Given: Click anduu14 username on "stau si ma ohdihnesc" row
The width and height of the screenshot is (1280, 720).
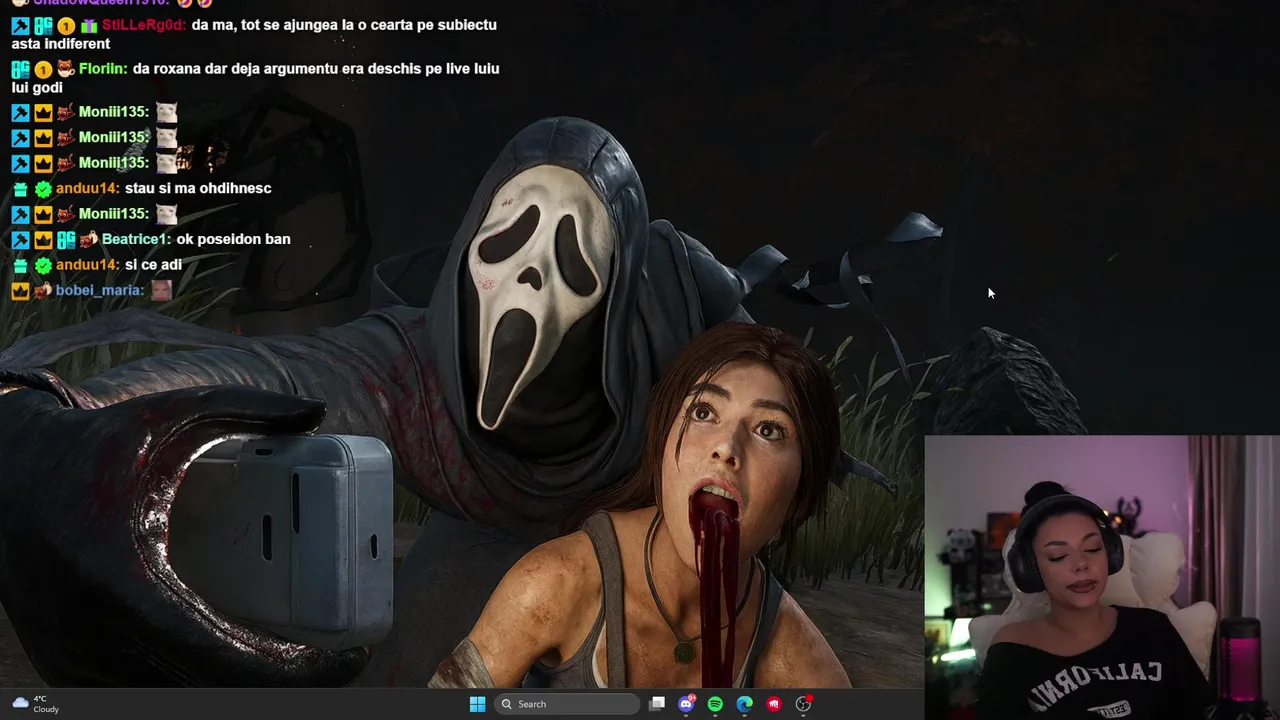Looking at the screenshot, I should point(87,188).
